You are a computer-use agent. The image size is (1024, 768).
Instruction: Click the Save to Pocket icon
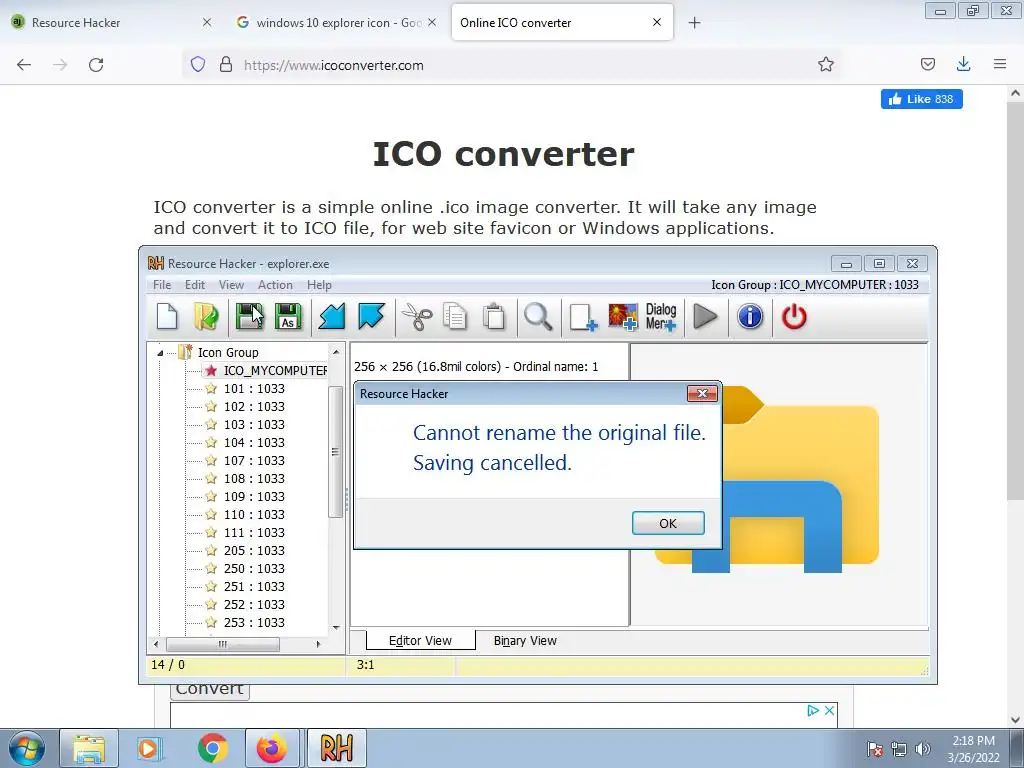pos(927,64)
